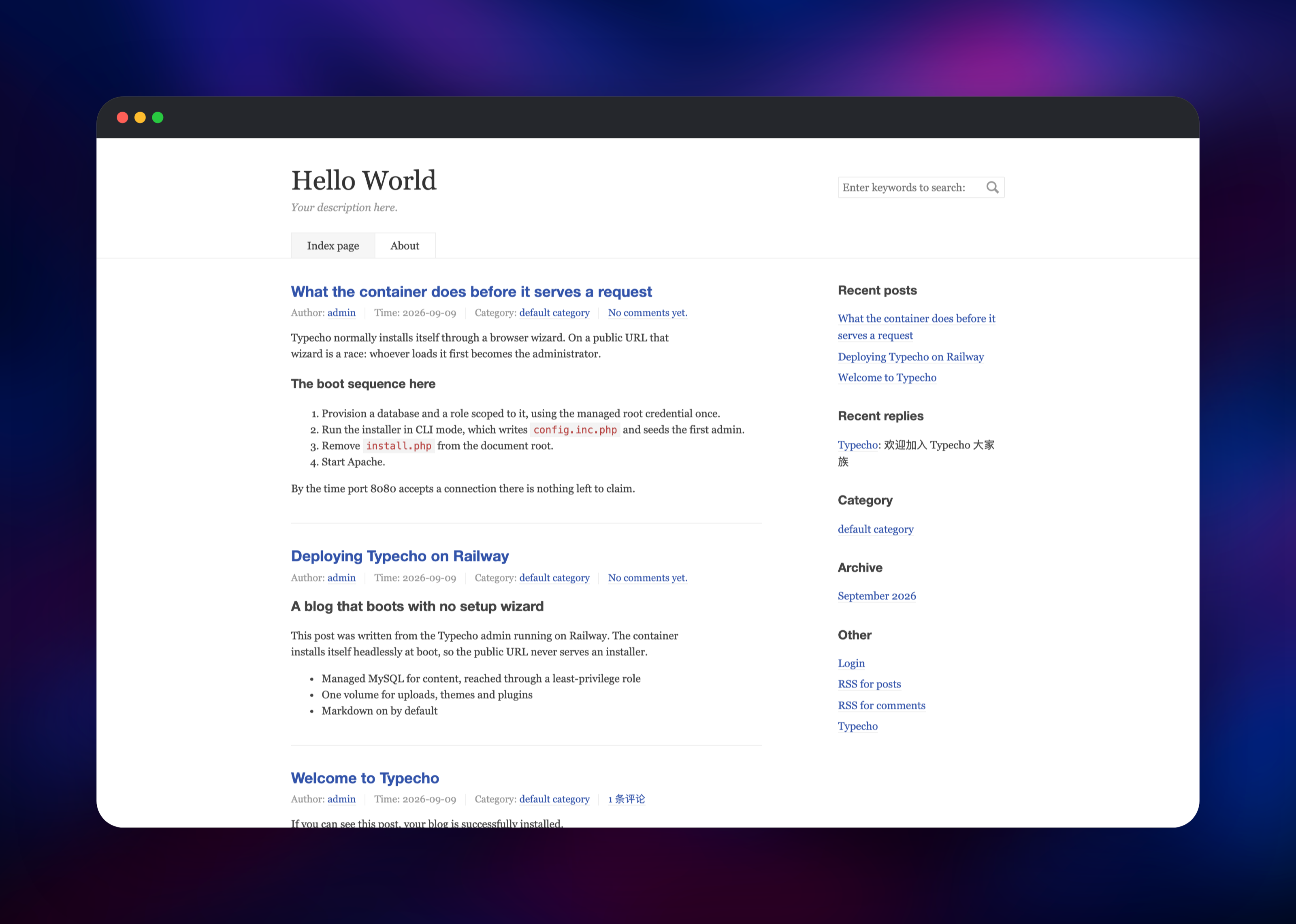This screenshot has height=924, width=1296.
Task: Click default category link in the container post meta
Action: 554,312
